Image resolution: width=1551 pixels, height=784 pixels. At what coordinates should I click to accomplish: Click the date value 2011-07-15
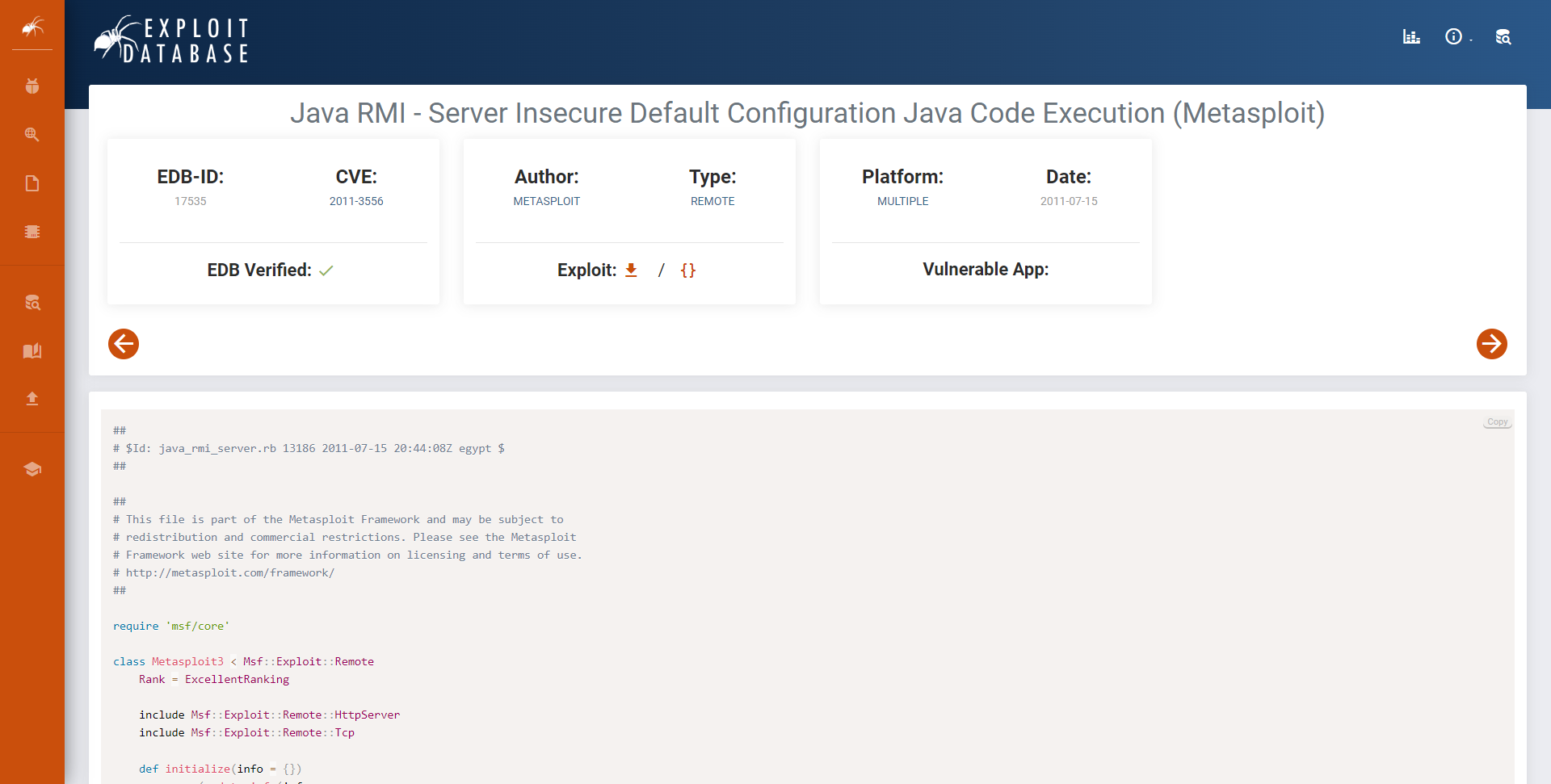pos(1069,201)
